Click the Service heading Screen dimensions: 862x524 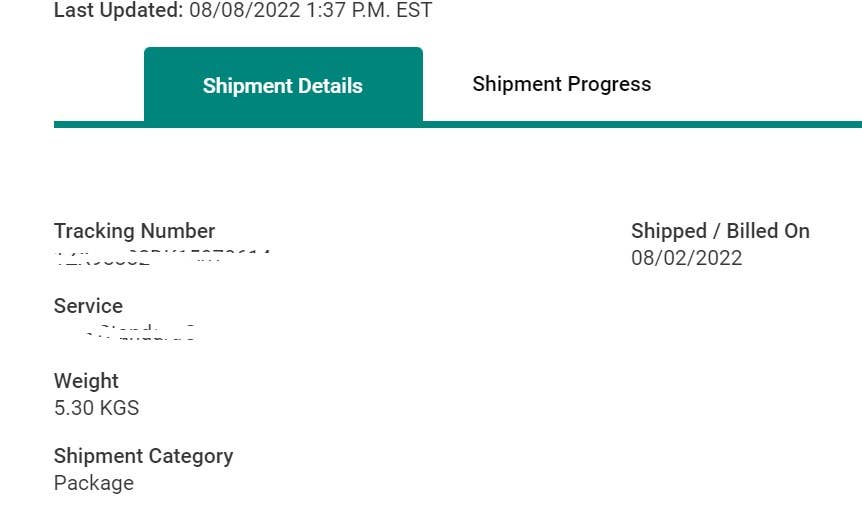(88, 306)
